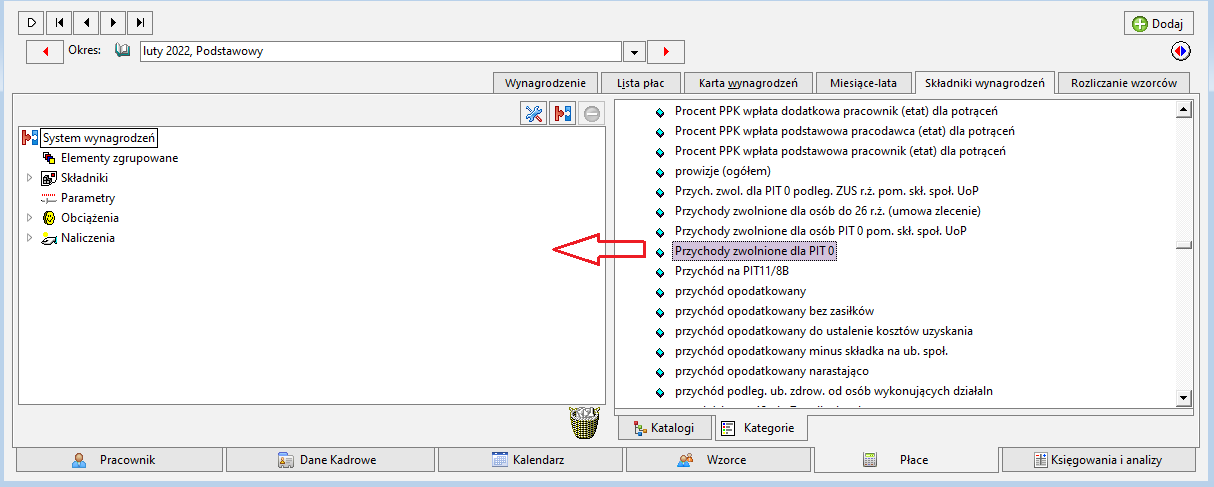Switch to the Wynagrodzenie tab

click(x=545, y=83)
